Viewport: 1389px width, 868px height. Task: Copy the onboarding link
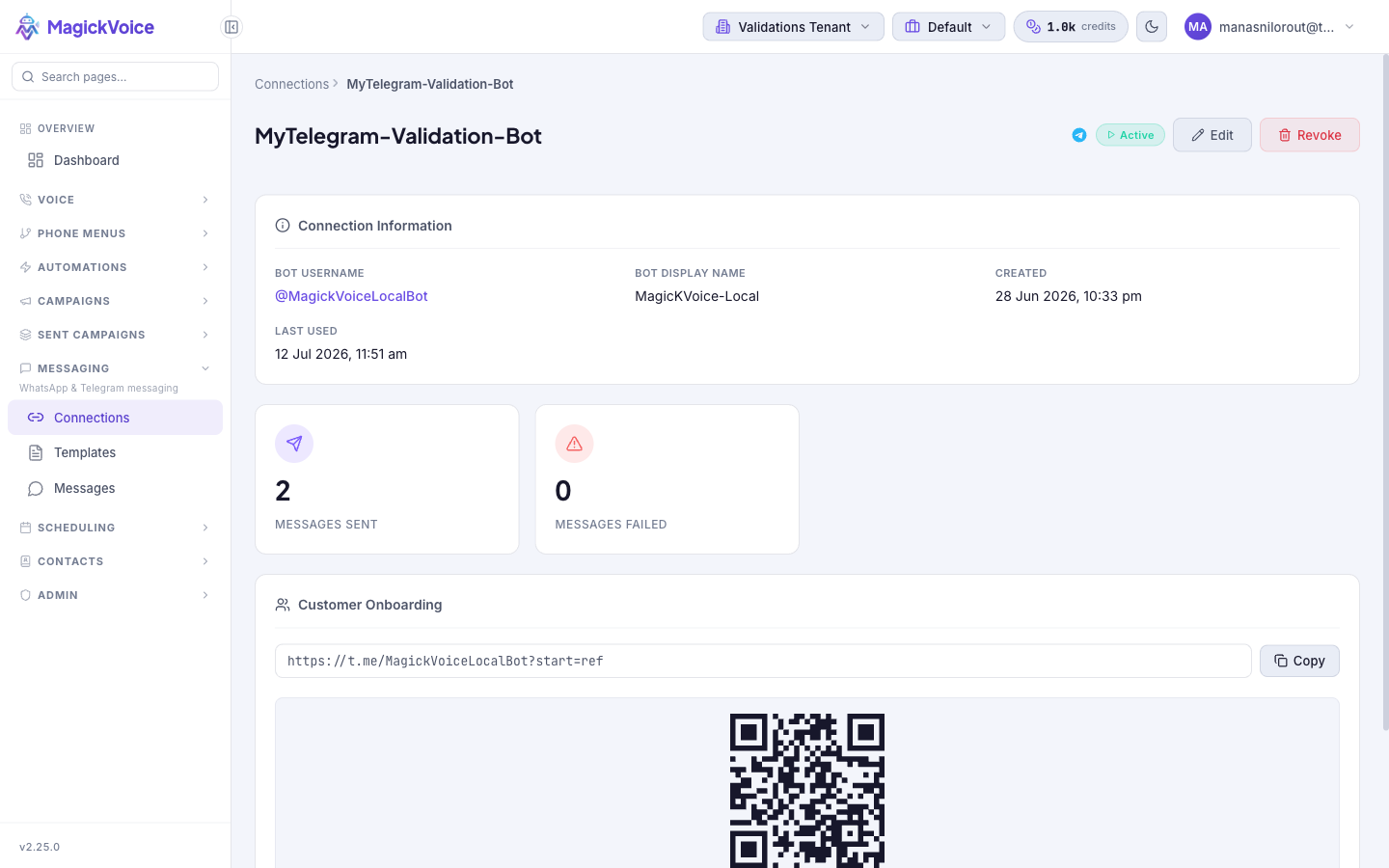click(x=1299, y=661)
